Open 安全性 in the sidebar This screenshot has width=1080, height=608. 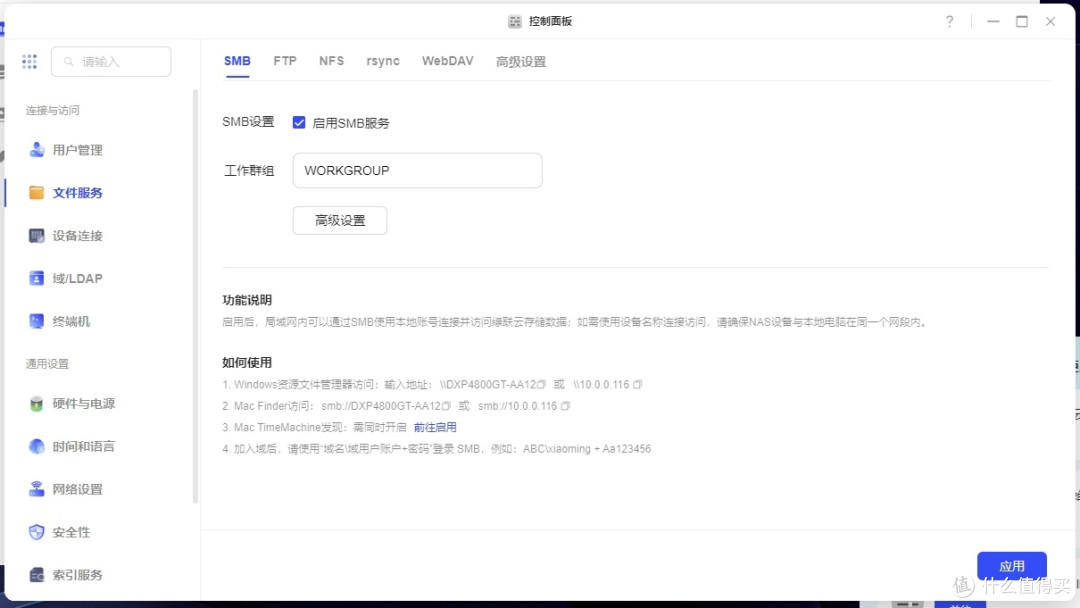coord(71,532)
